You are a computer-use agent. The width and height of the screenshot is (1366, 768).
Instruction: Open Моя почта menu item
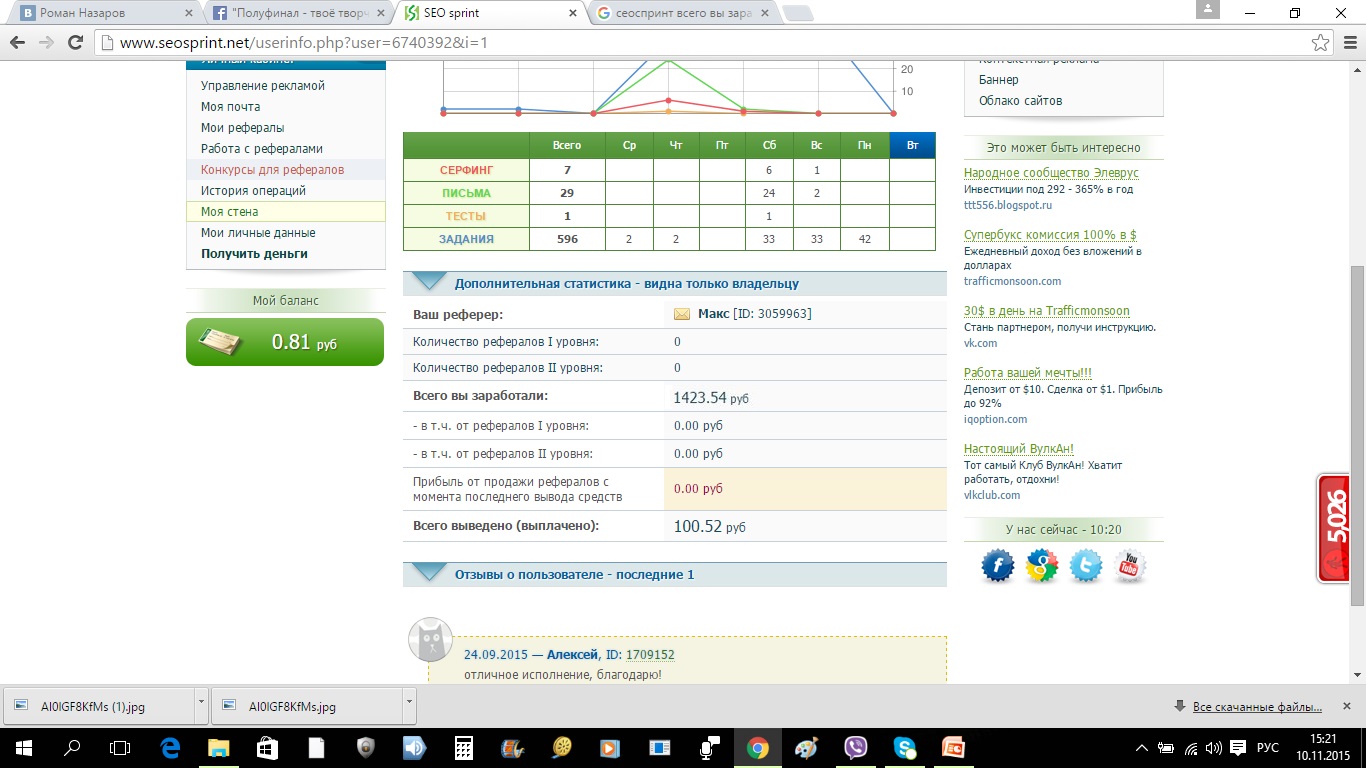pyautogui.click(x=230, y=107)
